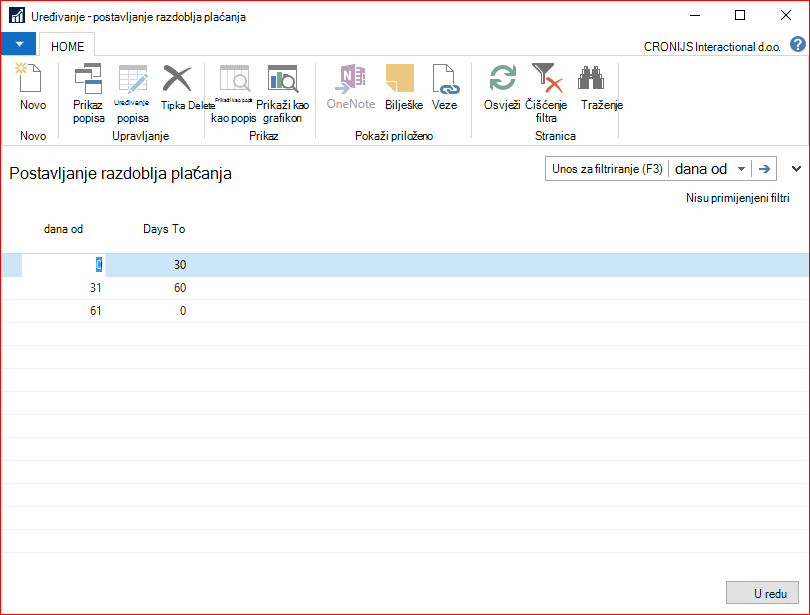Click the Novo new record icon
This screenshot has width=810, height=615.
(x=30, y=78)
